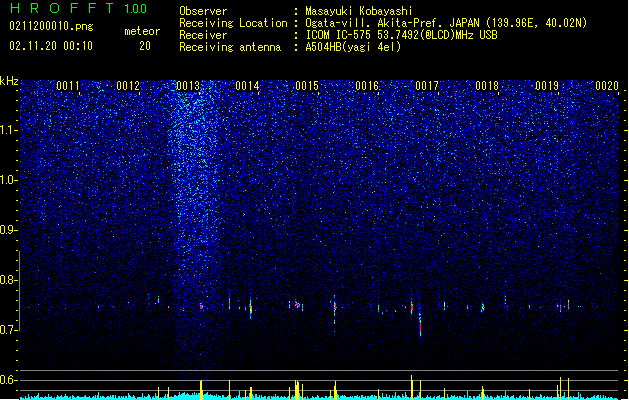Click the 0012 time marker
This screenshot has height=400, width=629.
point(128,86)
